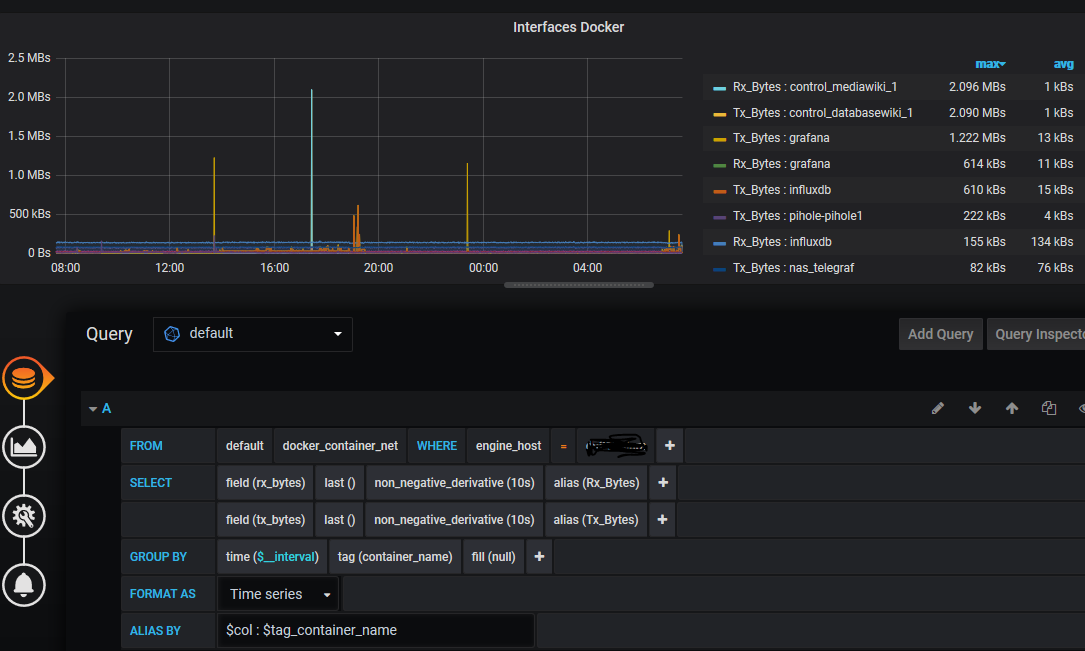Toggle query A visibility eye icon
1085x651 pixels.
(x=1081, y=408)
